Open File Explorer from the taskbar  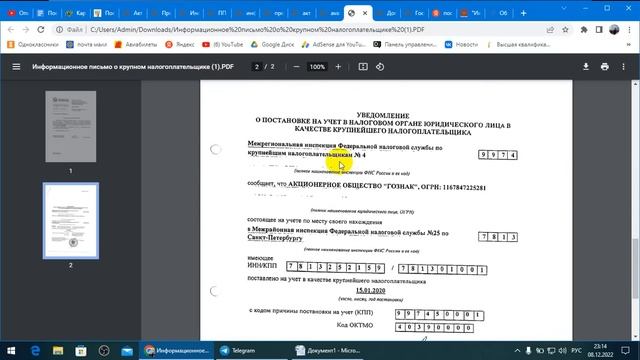pos(58,351)
